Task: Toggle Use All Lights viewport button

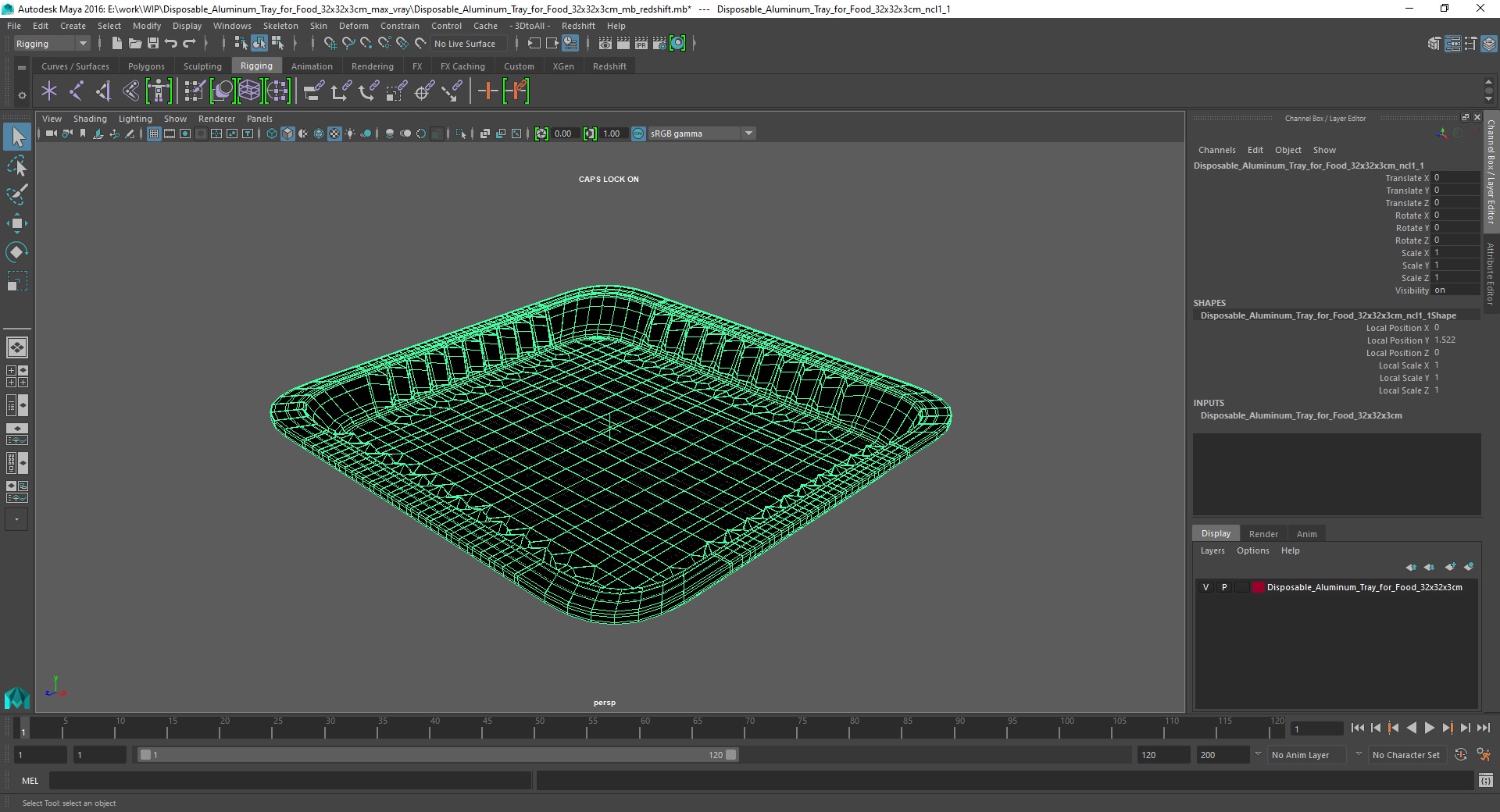Action: [x=350, y=134]
